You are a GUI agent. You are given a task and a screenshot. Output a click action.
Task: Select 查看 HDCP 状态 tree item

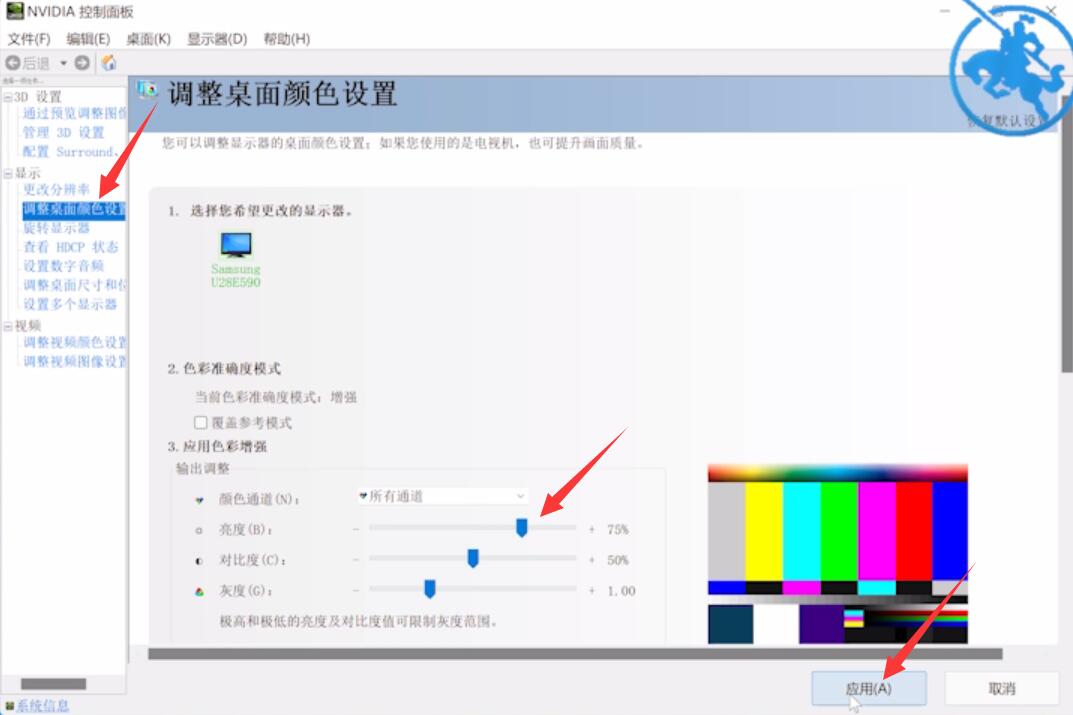[x=70, y=247]
